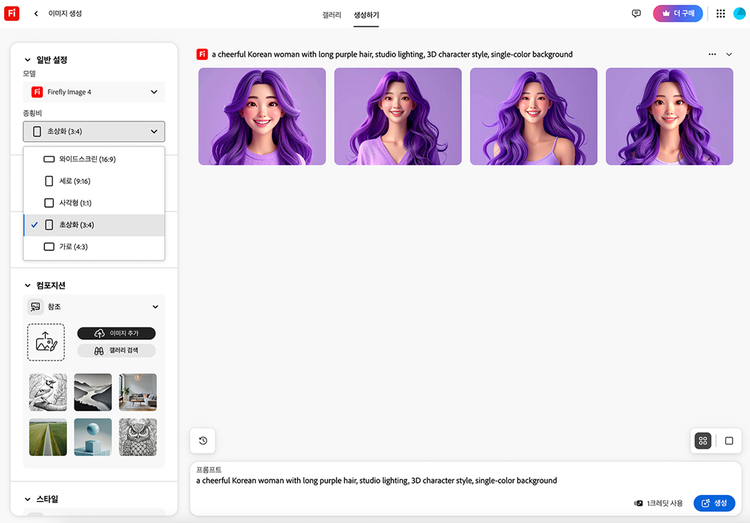750x523 pixels.
Task: Open the fourth generated portrait image
Action: point(670,116)
